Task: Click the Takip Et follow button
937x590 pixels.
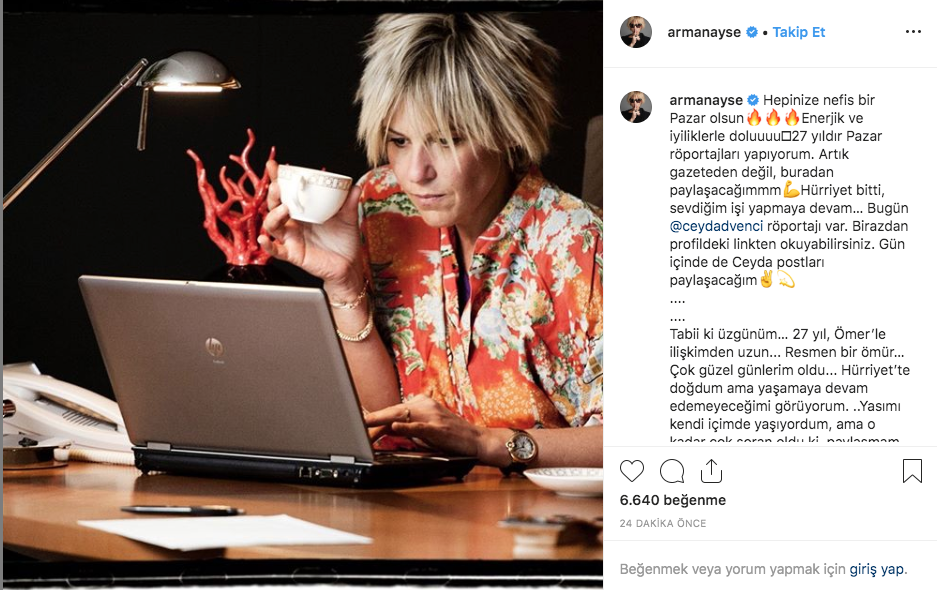Action: coord(798,32)
